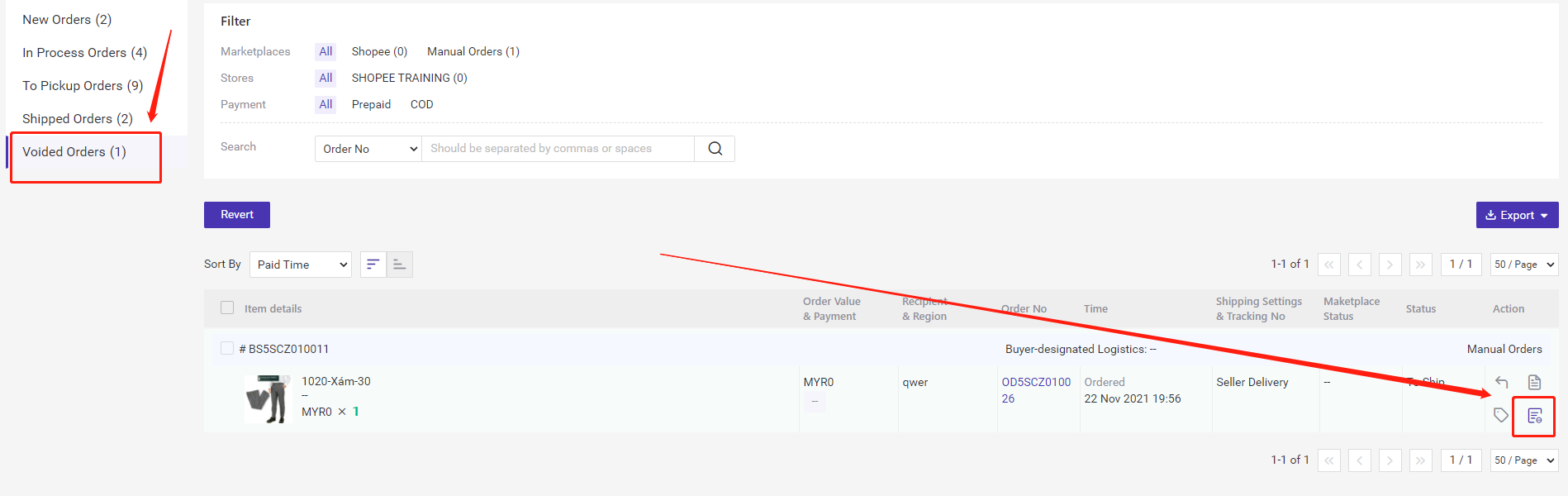The image size is (1568, 496).
Task: Click the order number search input field
Action: (x=558, y=149)
